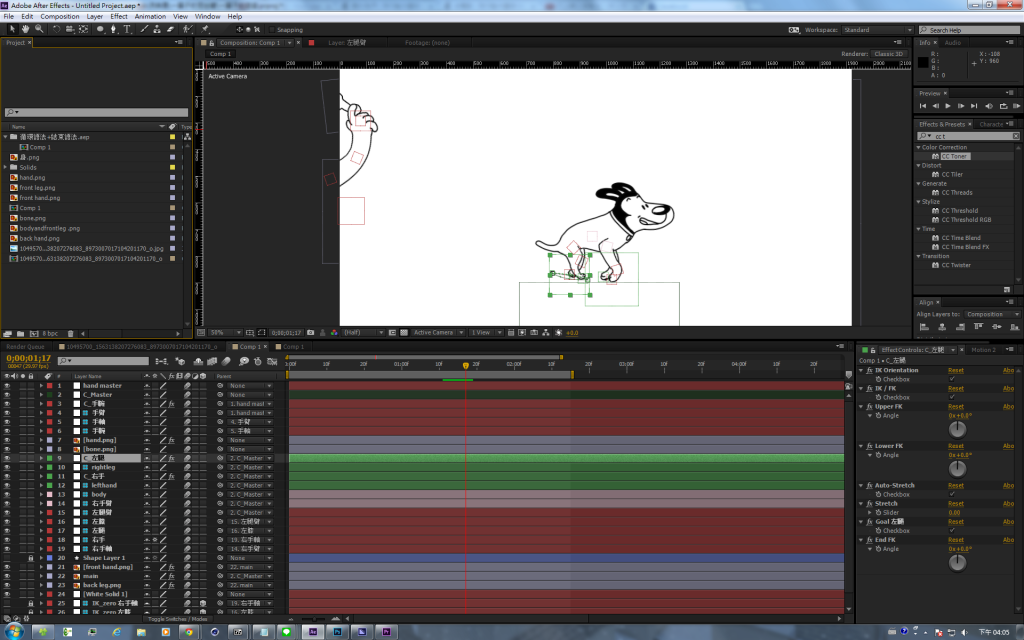Reset the Upper FK effect
1024x640 pixels.
click(x=955, y=407)
